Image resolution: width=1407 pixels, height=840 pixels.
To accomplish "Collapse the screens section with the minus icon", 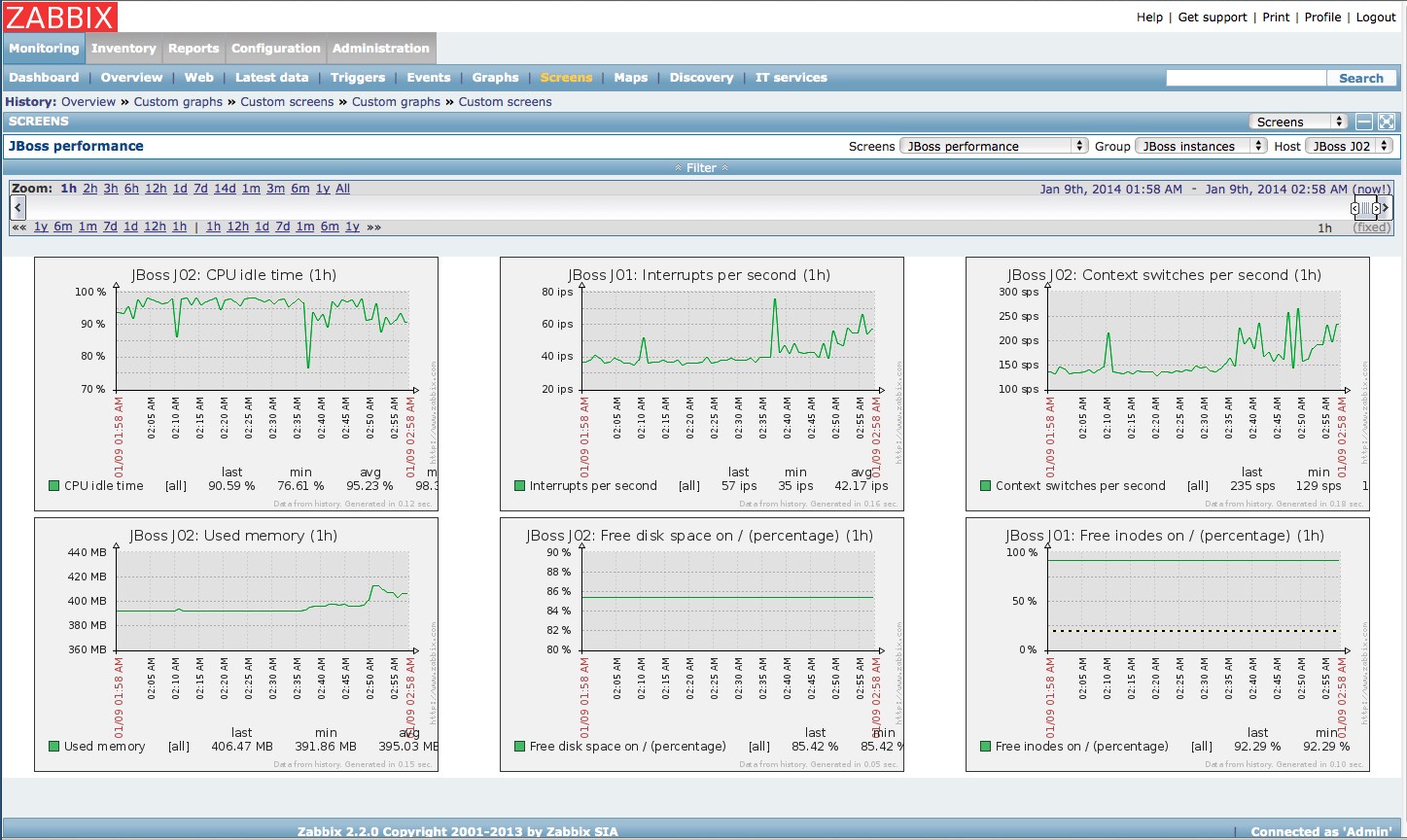I will pyautogui.click(x=1364, y=122).
